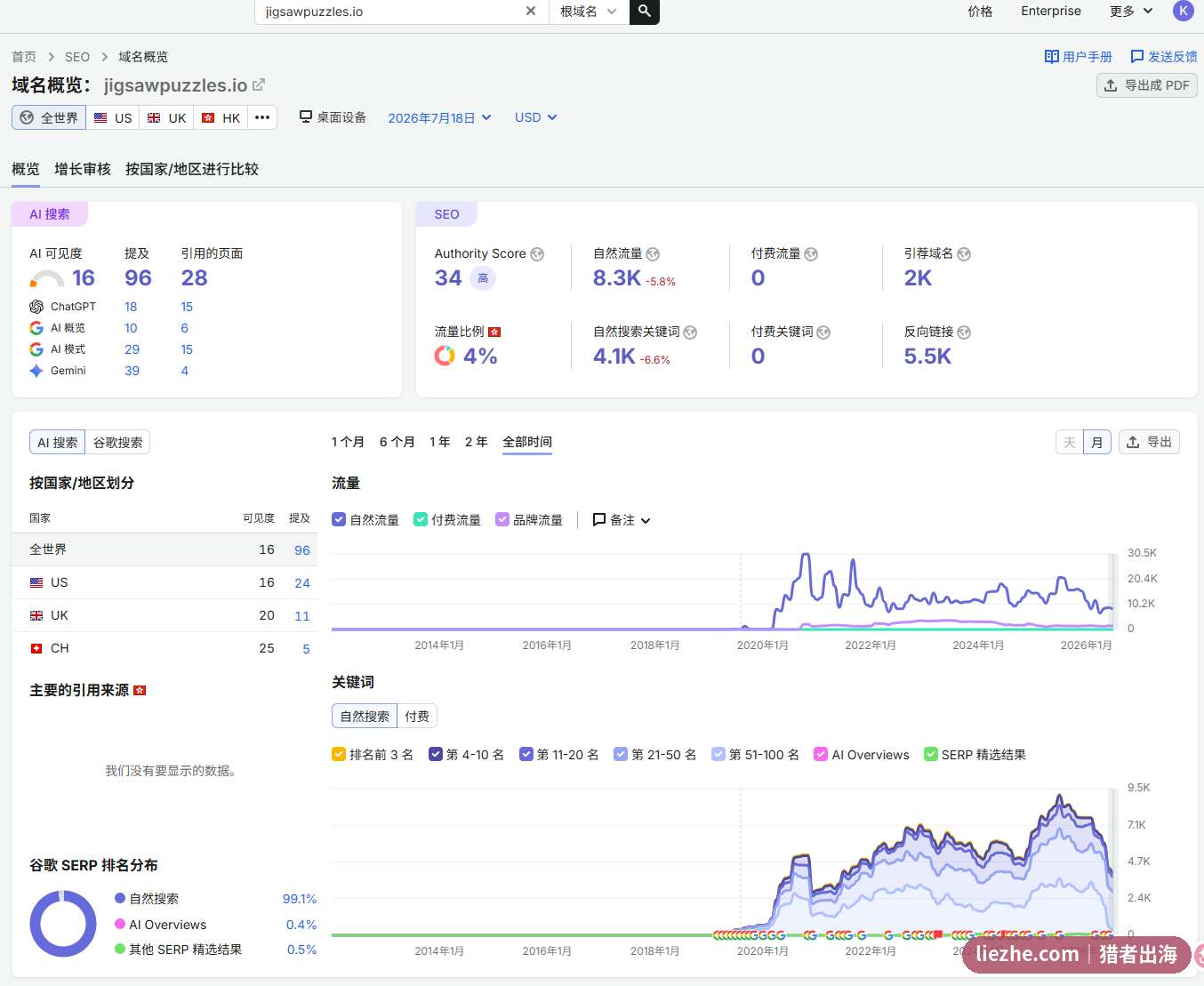1204x986 pixels.
Task: Click the 导出 button above traffic chart
Action: [x=1149, y=442]
